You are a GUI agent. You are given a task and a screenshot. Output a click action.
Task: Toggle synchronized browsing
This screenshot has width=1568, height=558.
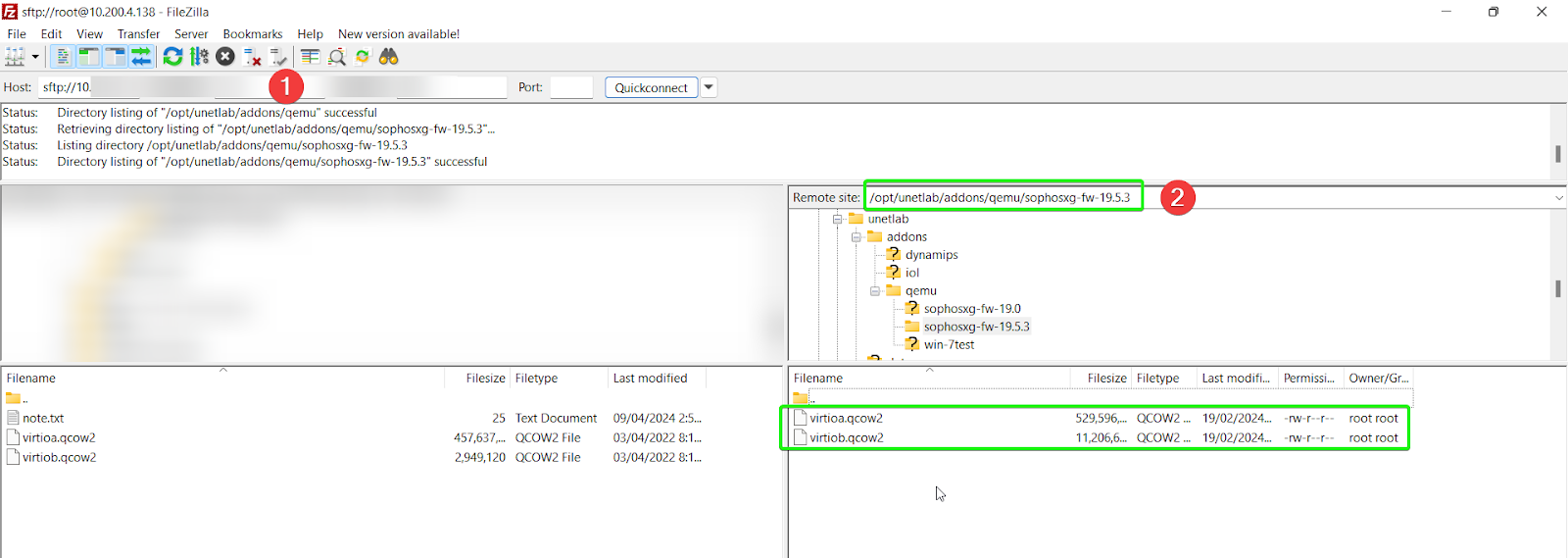tap(363, 57)
